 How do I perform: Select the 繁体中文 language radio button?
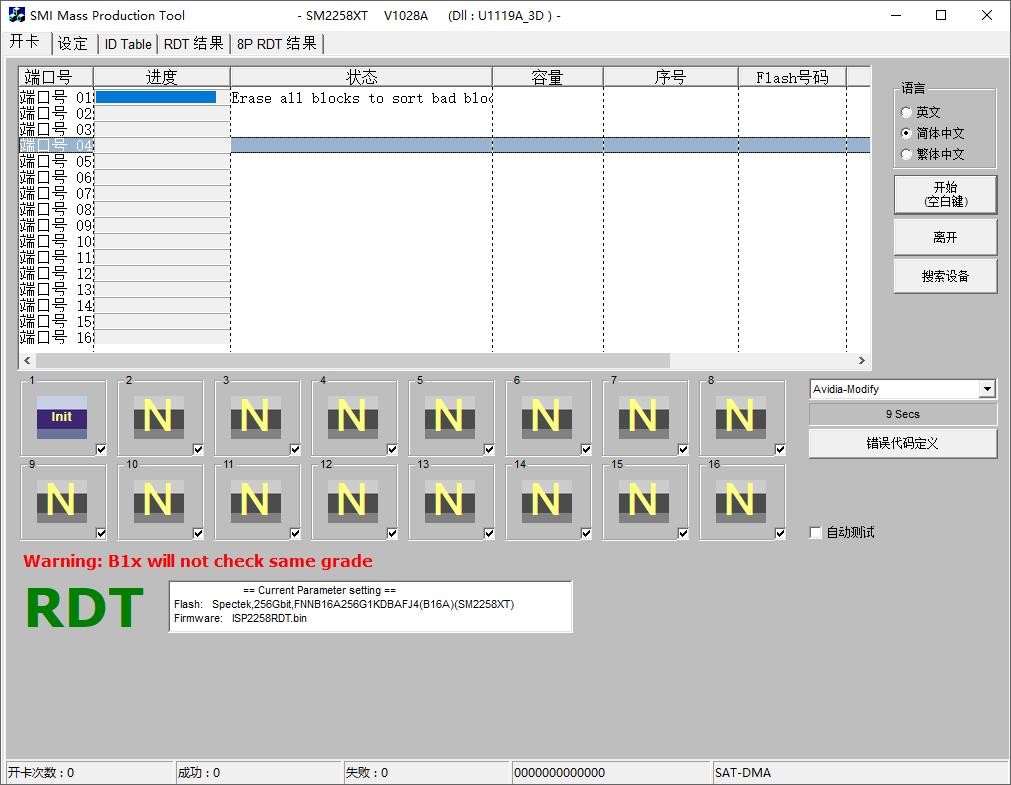click(907, 155)
